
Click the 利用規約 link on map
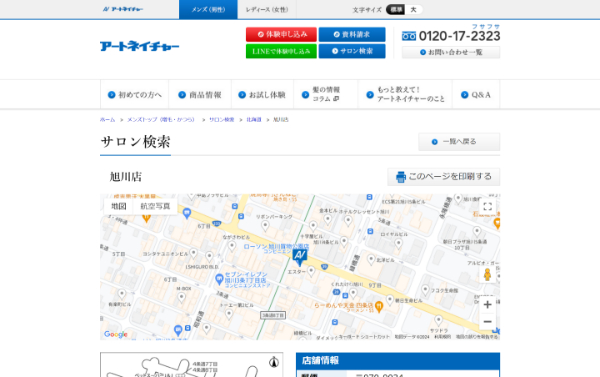[442, 337]
